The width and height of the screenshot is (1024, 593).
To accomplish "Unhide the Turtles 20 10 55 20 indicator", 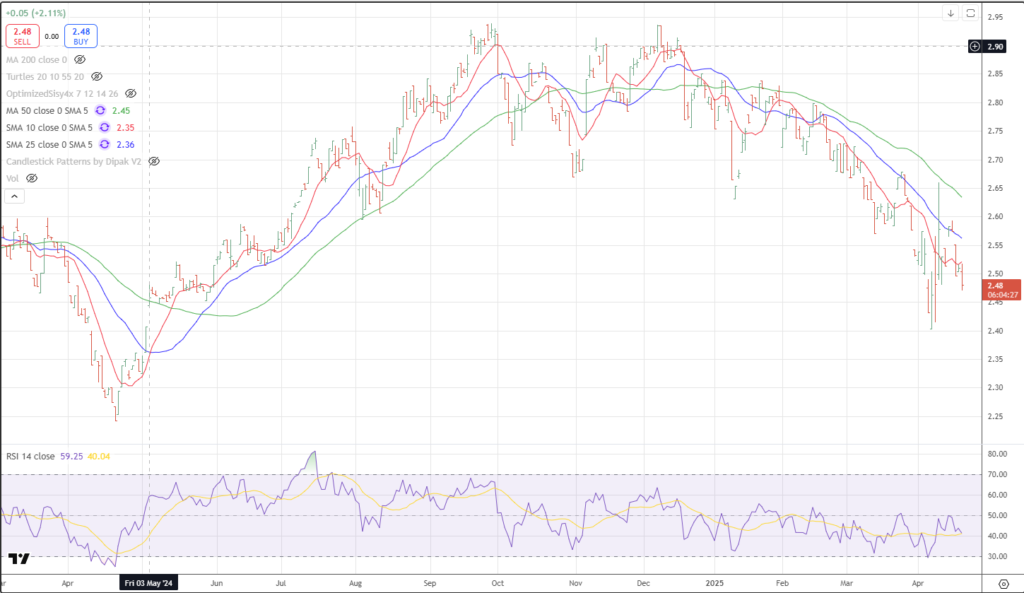I will [x=97, y=76].
